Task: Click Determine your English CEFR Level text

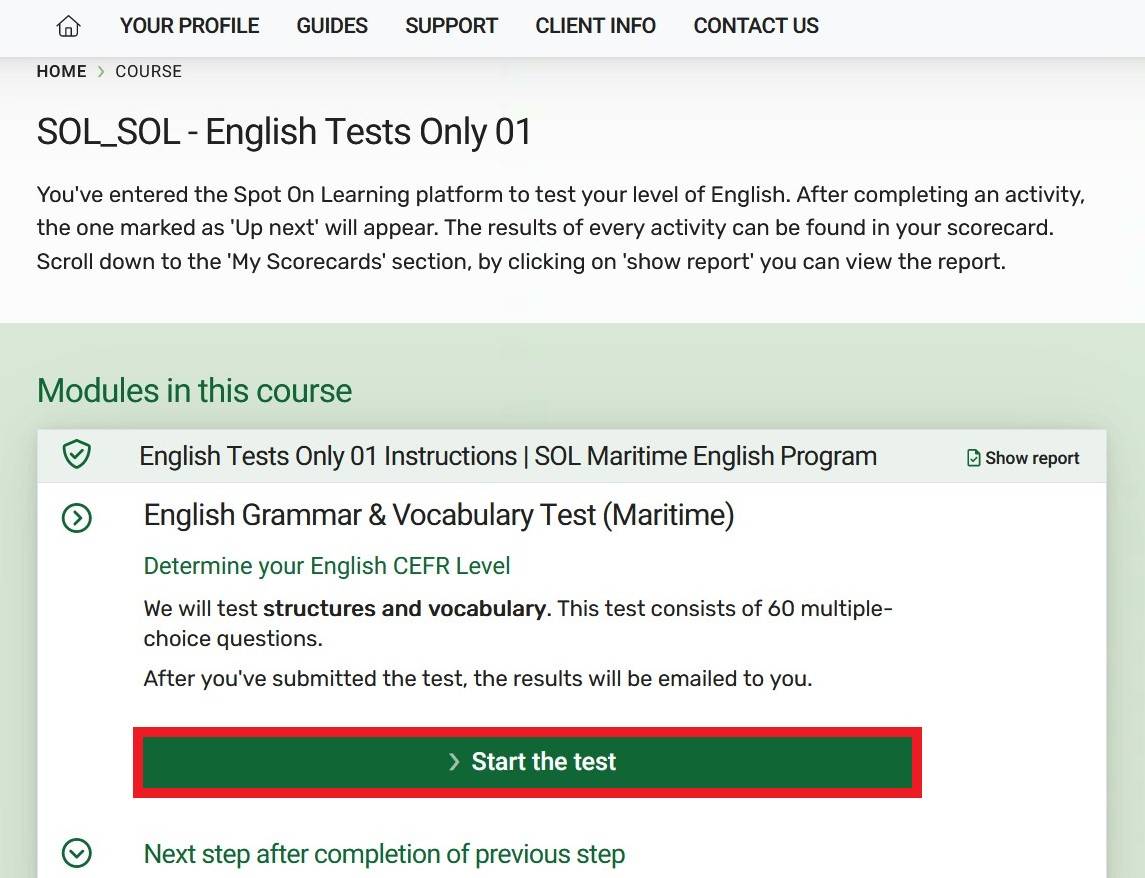Action: (x=326, y=566)
